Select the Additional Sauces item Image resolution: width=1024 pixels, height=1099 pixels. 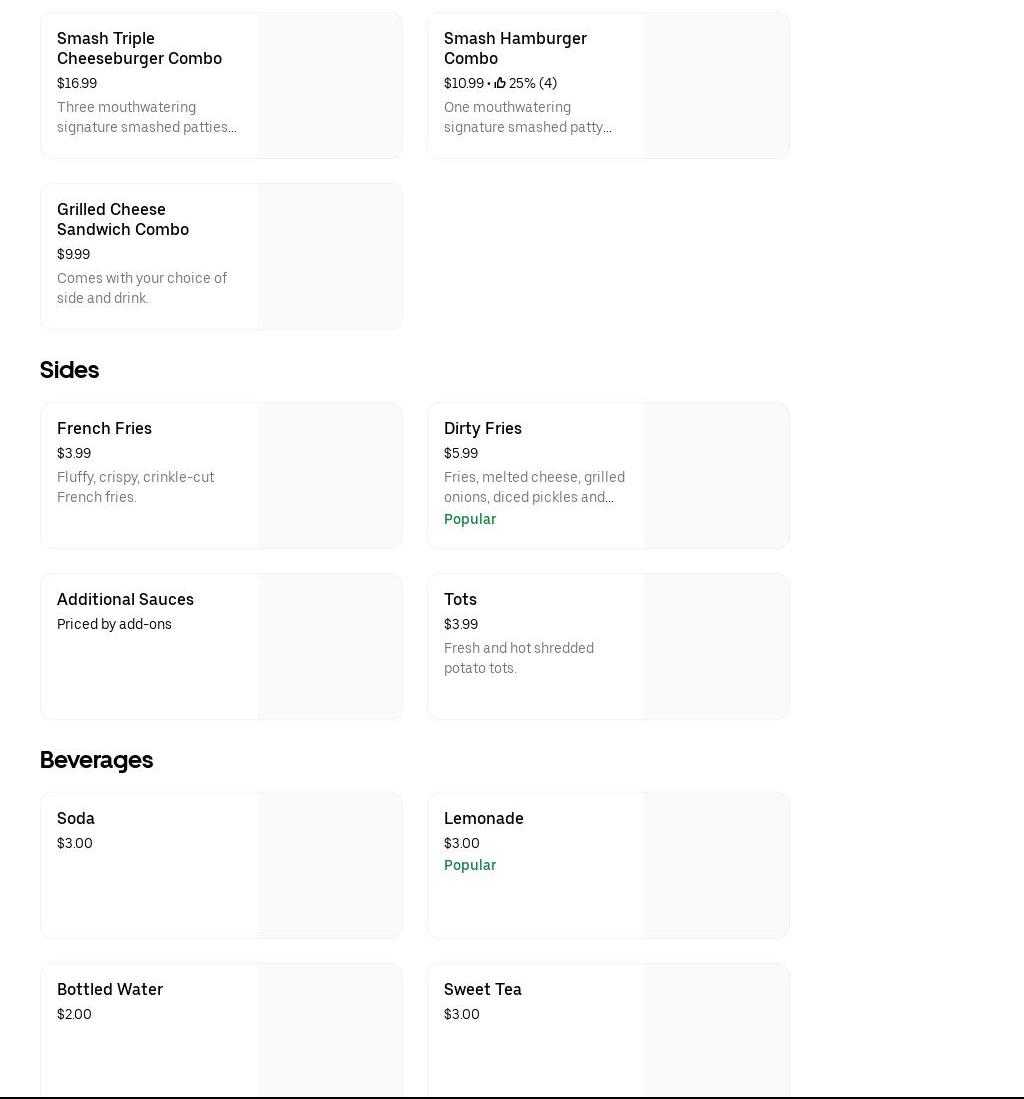click(x=125, y=599)
